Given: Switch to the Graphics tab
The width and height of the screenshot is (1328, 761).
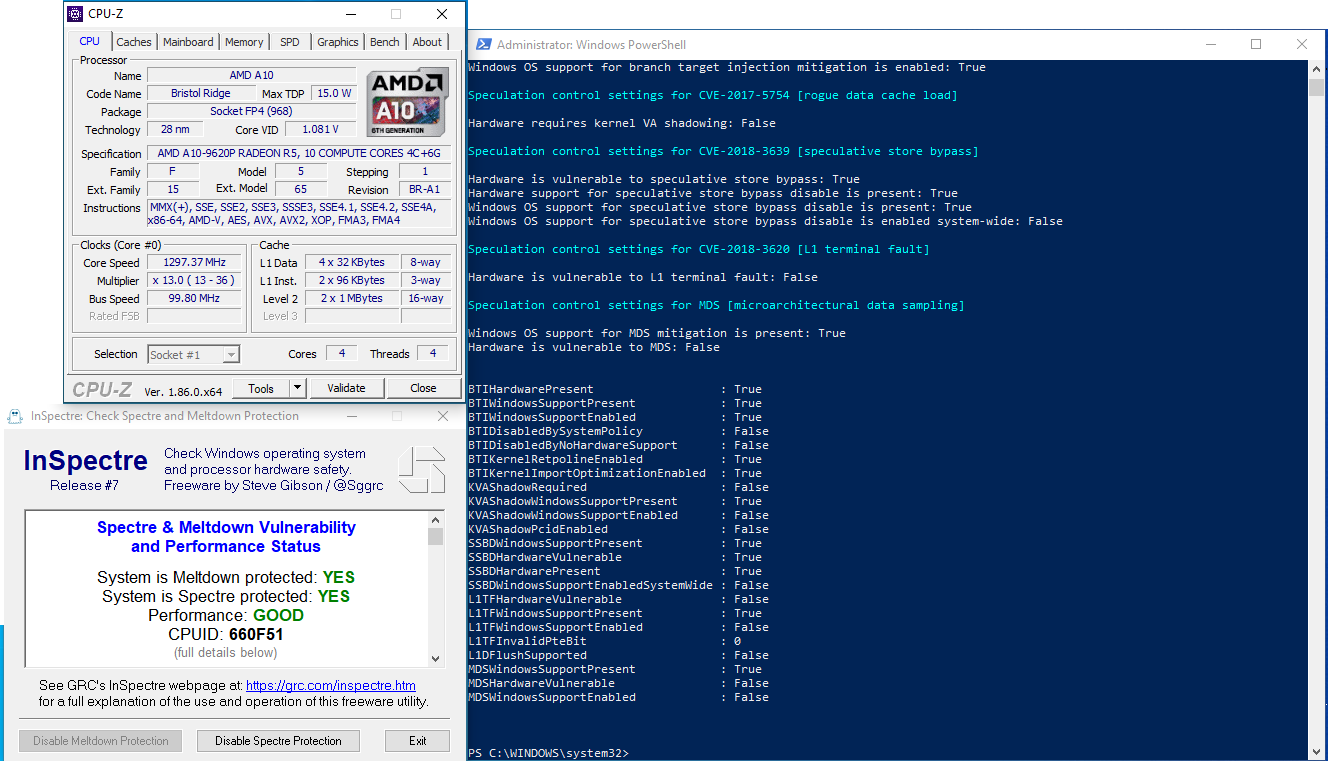Looking at the screenshot, I should pyautogui.click(x=338, y=42).
